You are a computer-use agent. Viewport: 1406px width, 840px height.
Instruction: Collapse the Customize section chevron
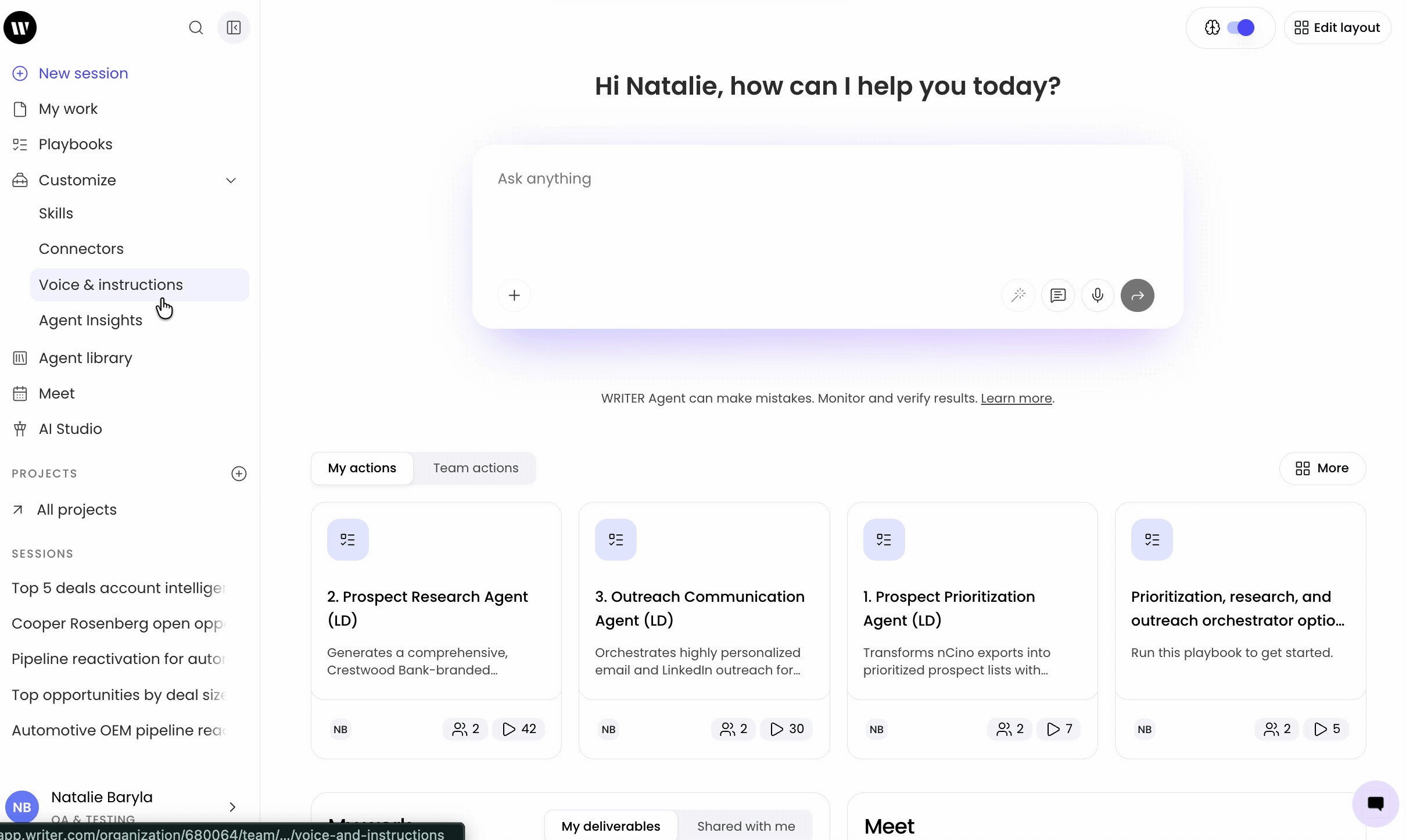pos(231,180)
